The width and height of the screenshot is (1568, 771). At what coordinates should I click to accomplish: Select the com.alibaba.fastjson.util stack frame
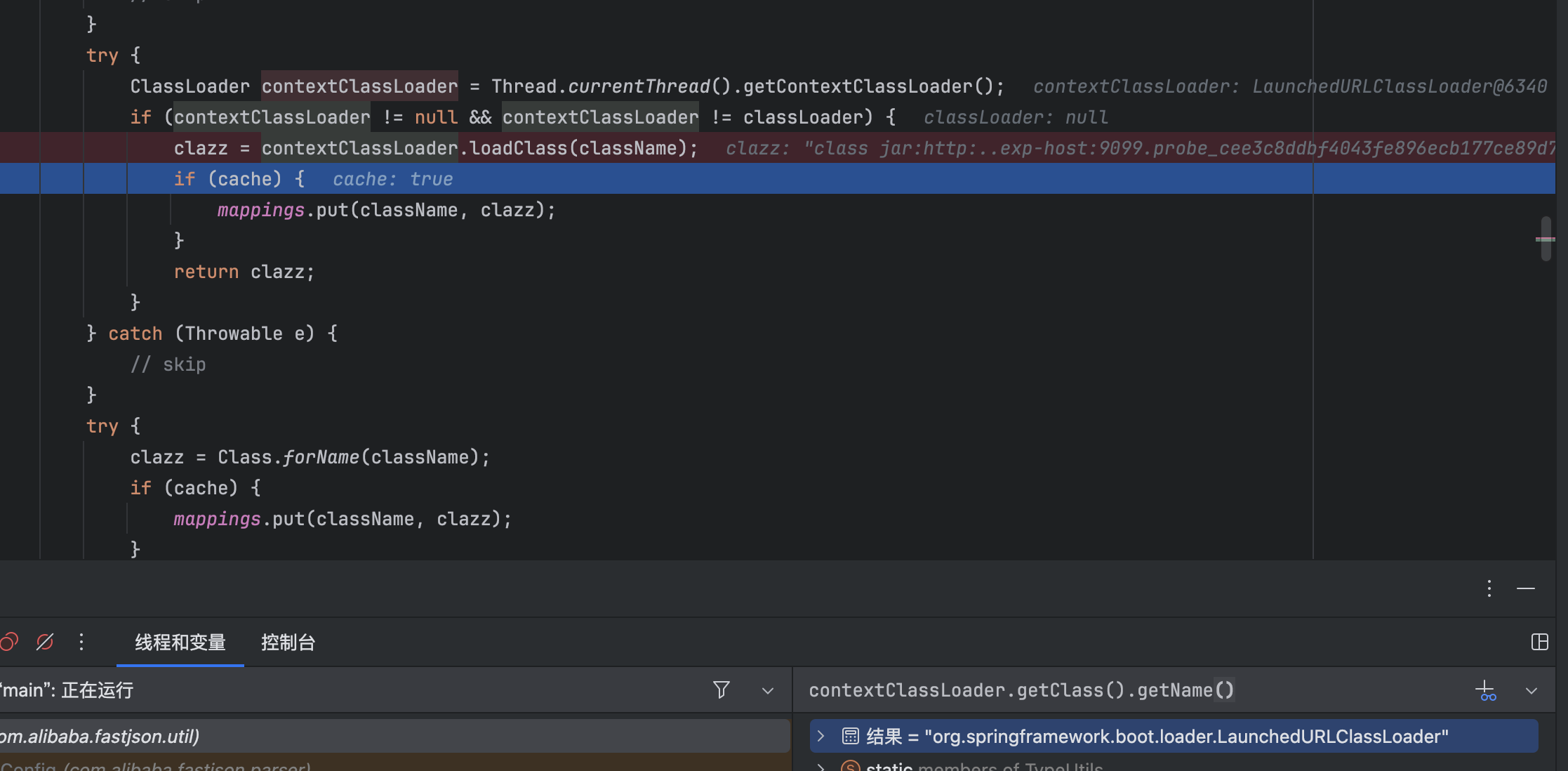point(394,736)
